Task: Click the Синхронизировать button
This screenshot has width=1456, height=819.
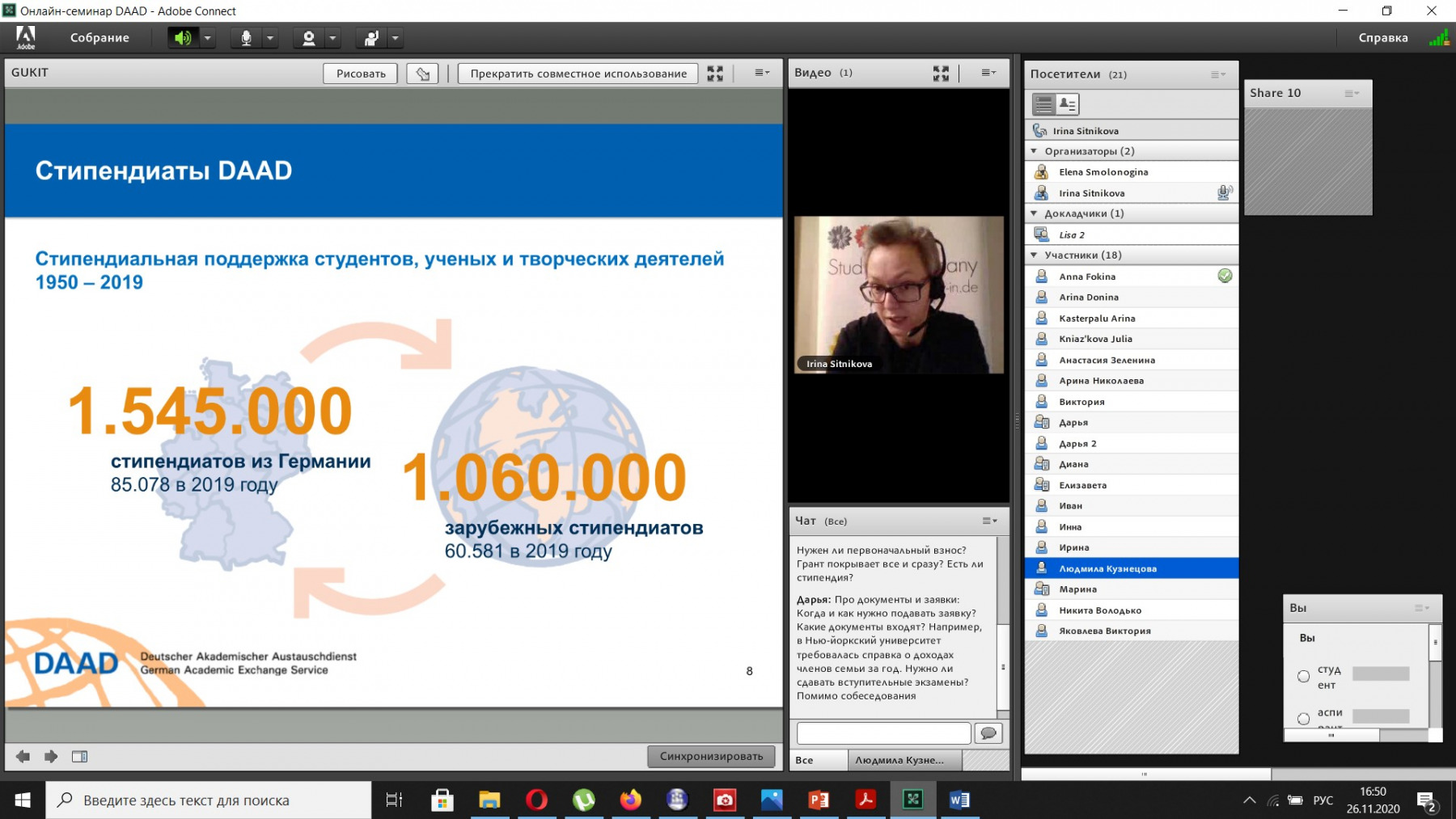Action: click(711, 757)
